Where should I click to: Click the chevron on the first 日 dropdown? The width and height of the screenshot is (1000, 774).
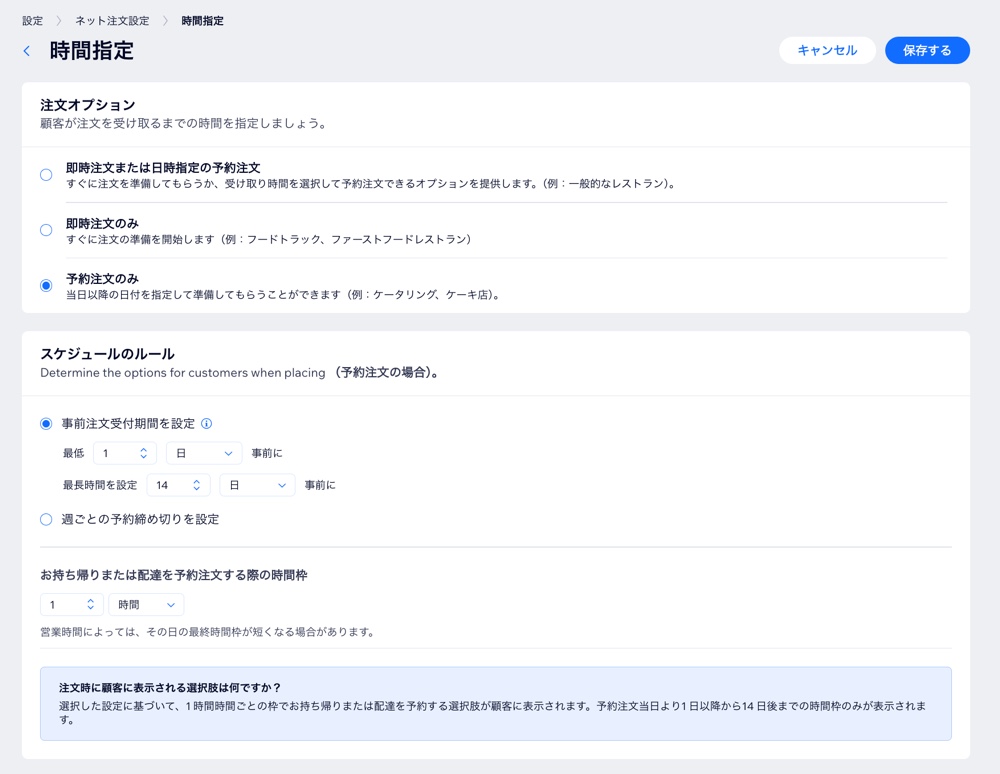pyautogui.click(x=228, y=453)
